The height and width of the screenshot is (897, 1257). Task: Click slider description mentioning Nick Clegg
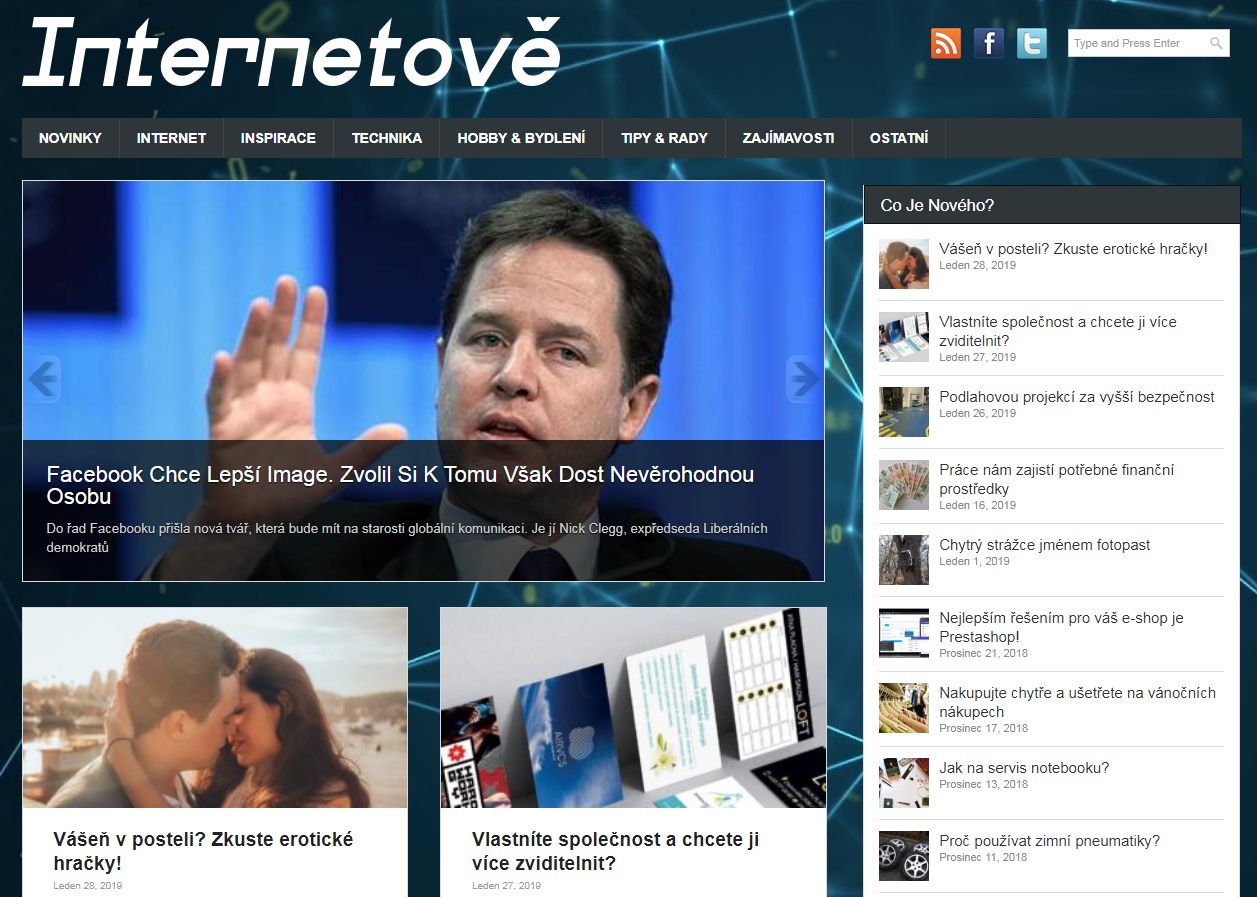(x=407, y=538)
